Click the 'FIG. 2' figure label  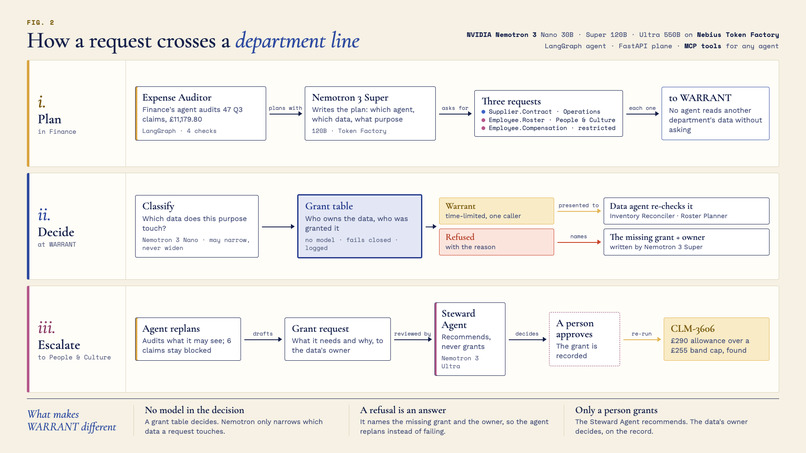40,23
